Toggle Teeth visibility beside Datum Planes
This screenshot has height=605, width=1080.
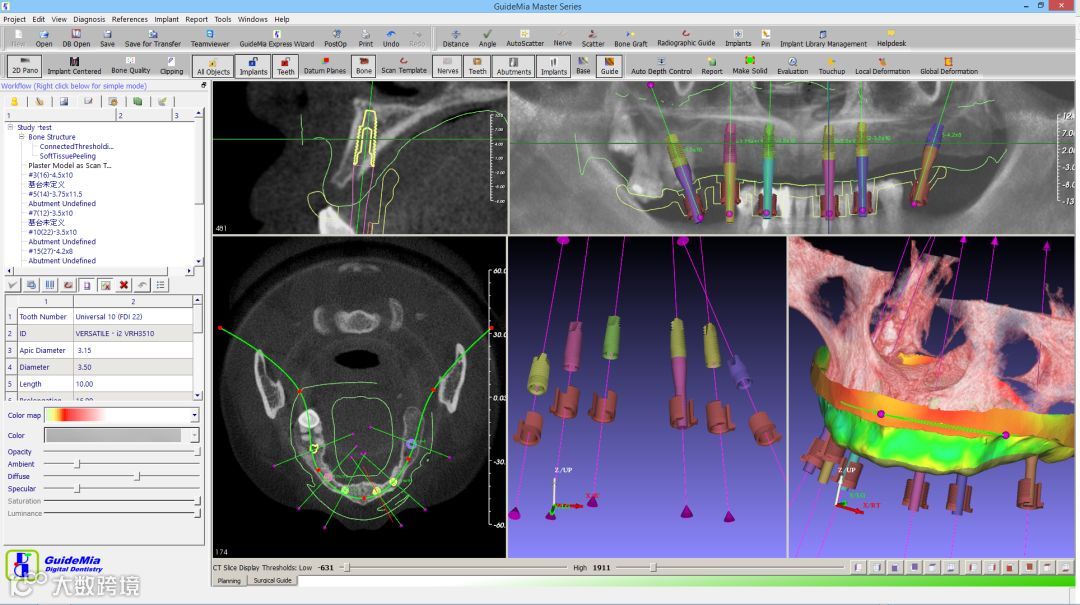[285, 66]
